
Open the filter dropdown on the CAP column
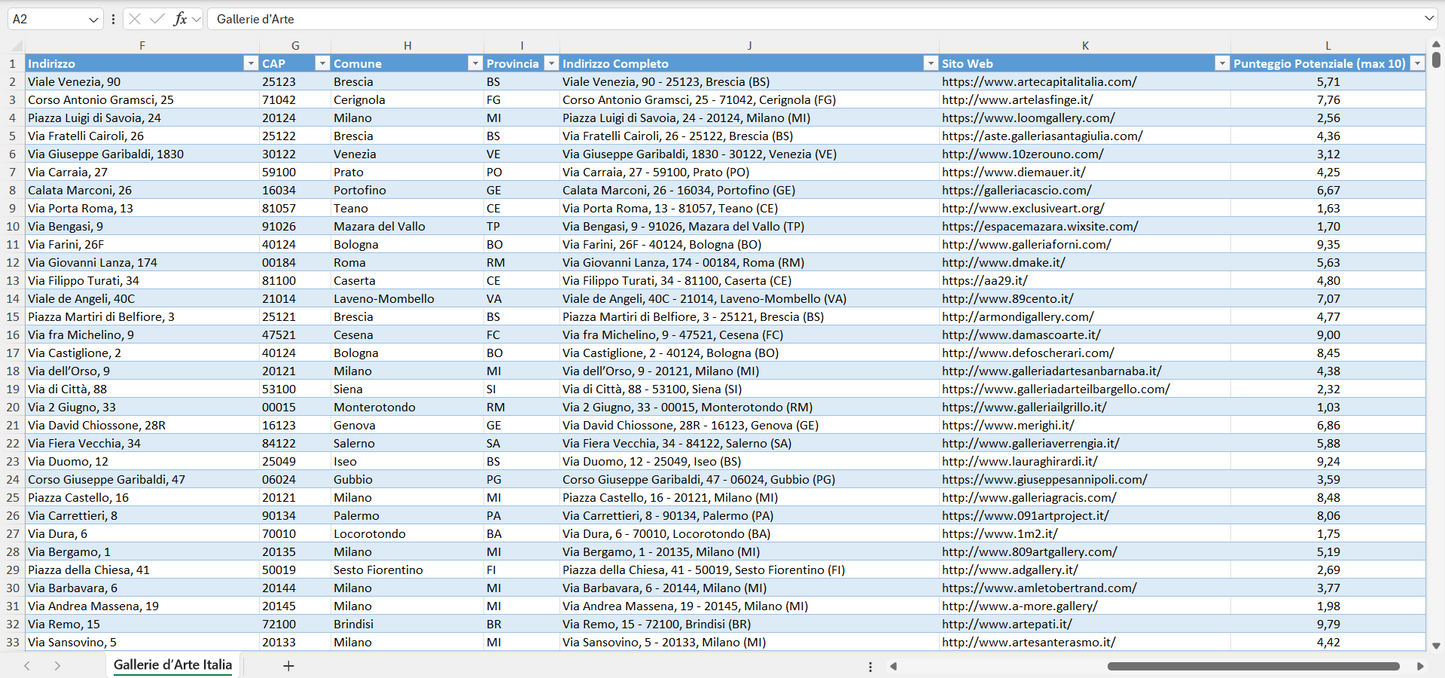322,63
